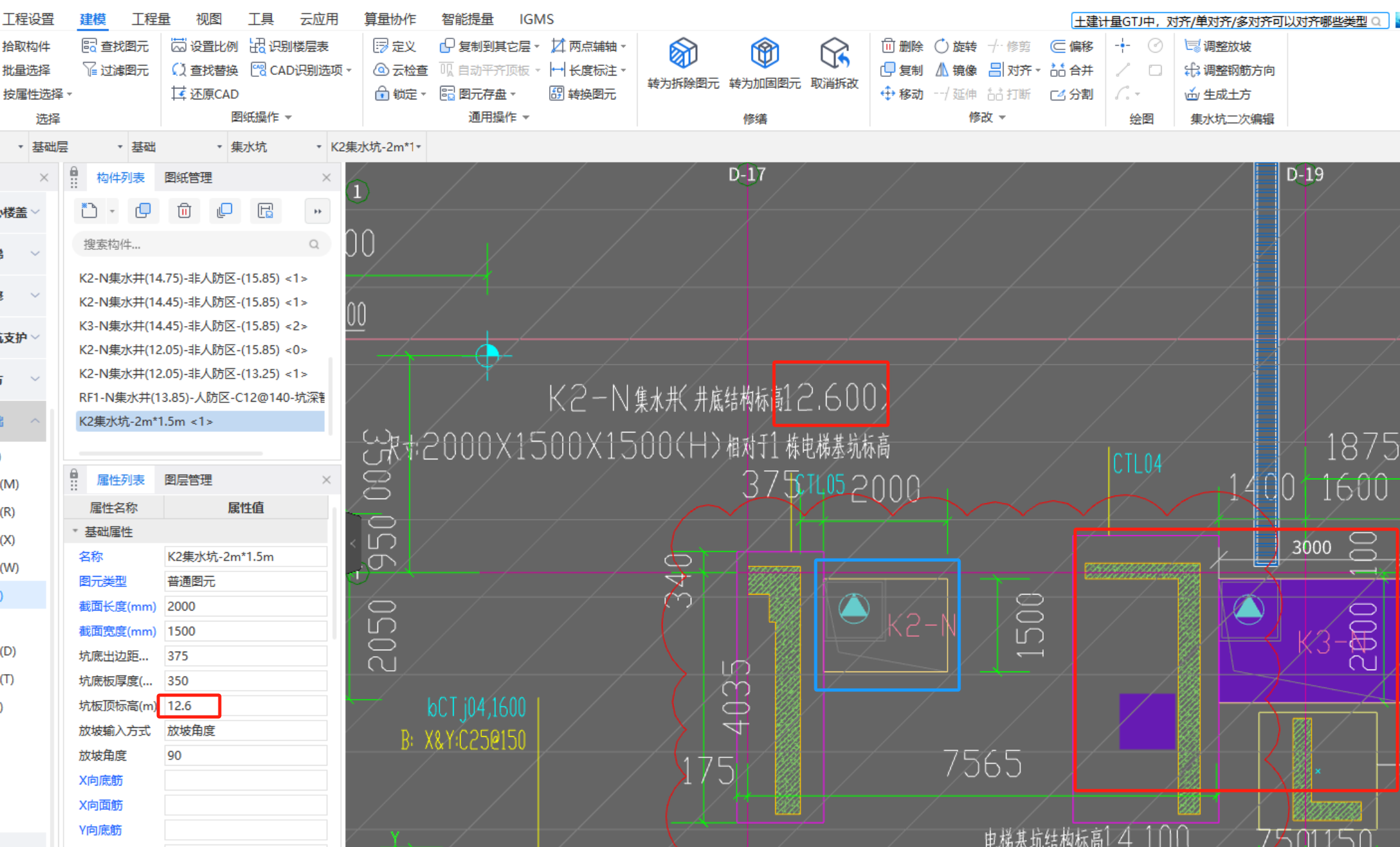The width and height of the screenshot is (1400, 847).
Task: Click the 两点辅轴 button
Action: tap(588, 46)
